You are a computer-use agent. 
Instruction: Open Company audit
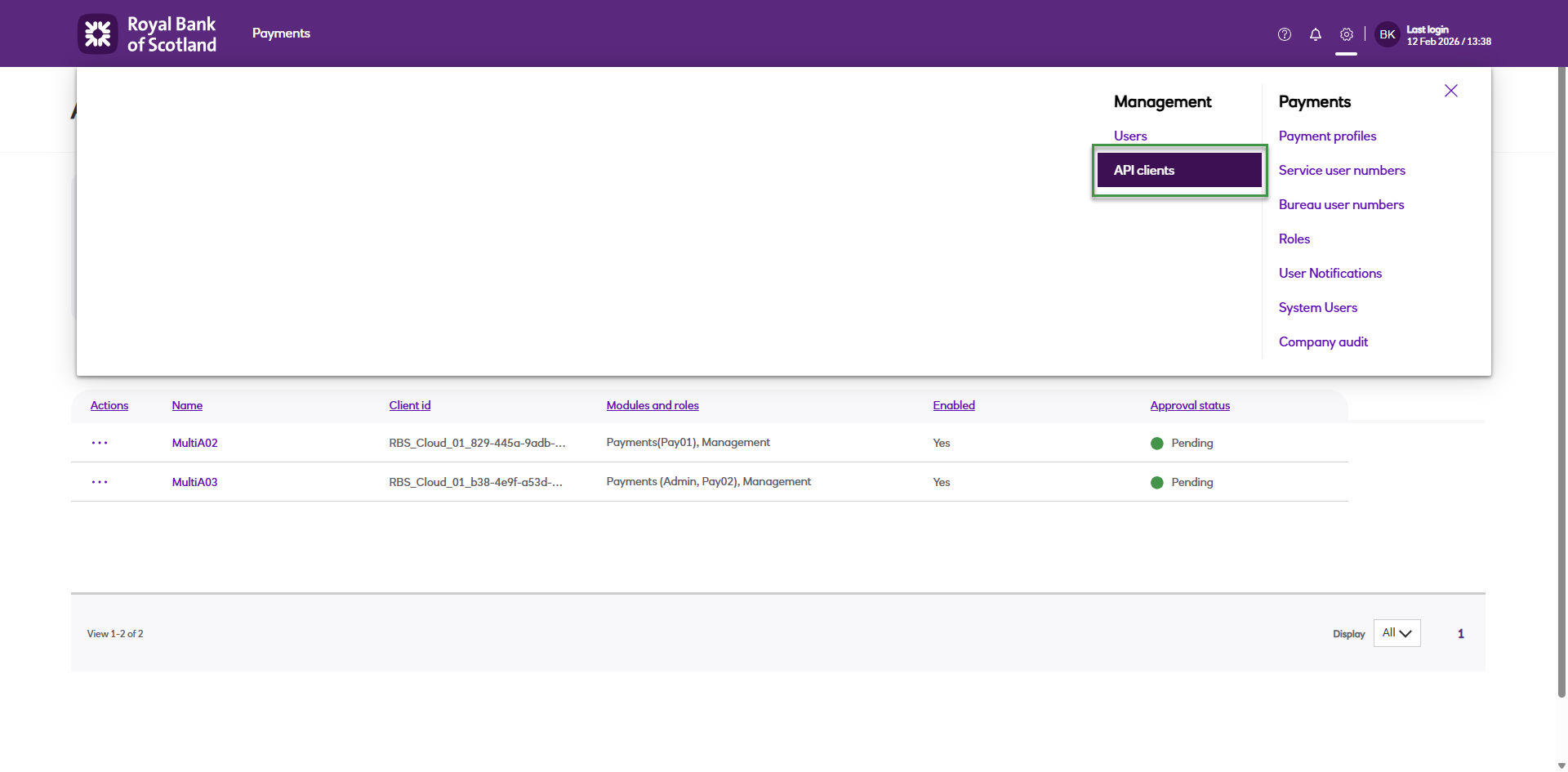[1323, 341]
